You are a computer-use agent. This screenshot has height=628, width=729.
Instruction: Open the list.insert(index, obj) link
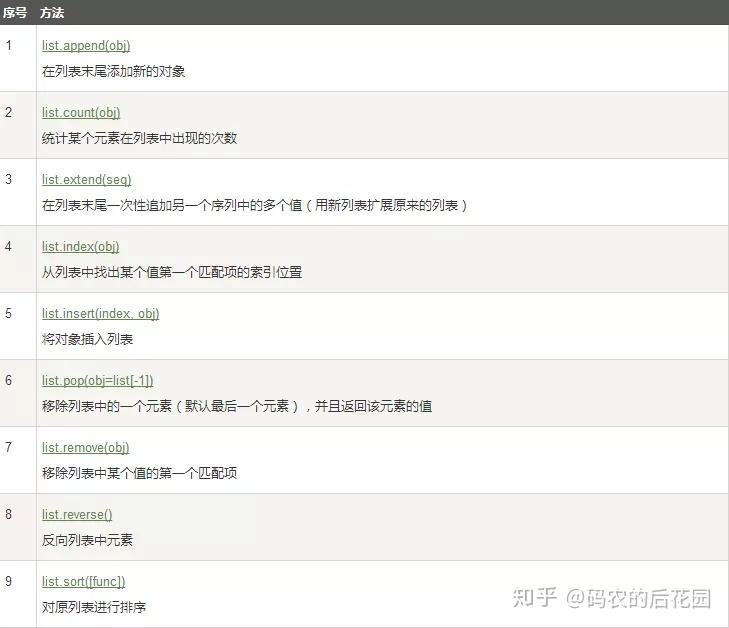(100, 313)
